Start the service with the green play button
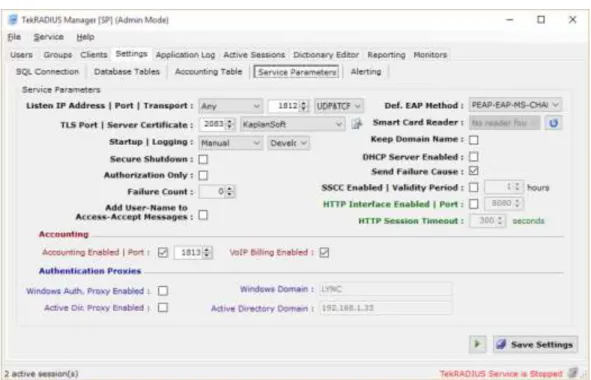This screenshot has height=380, width=591. [x=477, y=344]
